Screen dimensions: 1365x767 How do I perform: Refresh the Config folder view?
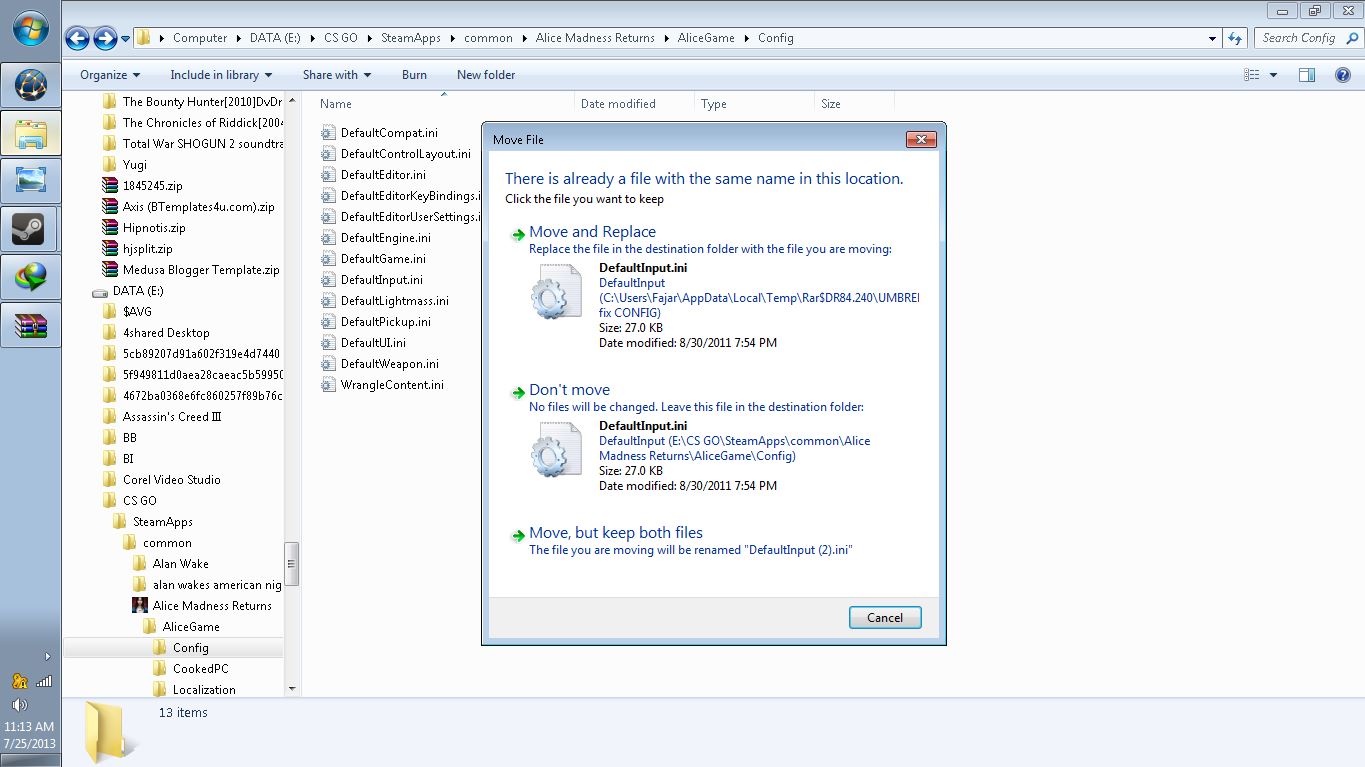point(1235,38)
